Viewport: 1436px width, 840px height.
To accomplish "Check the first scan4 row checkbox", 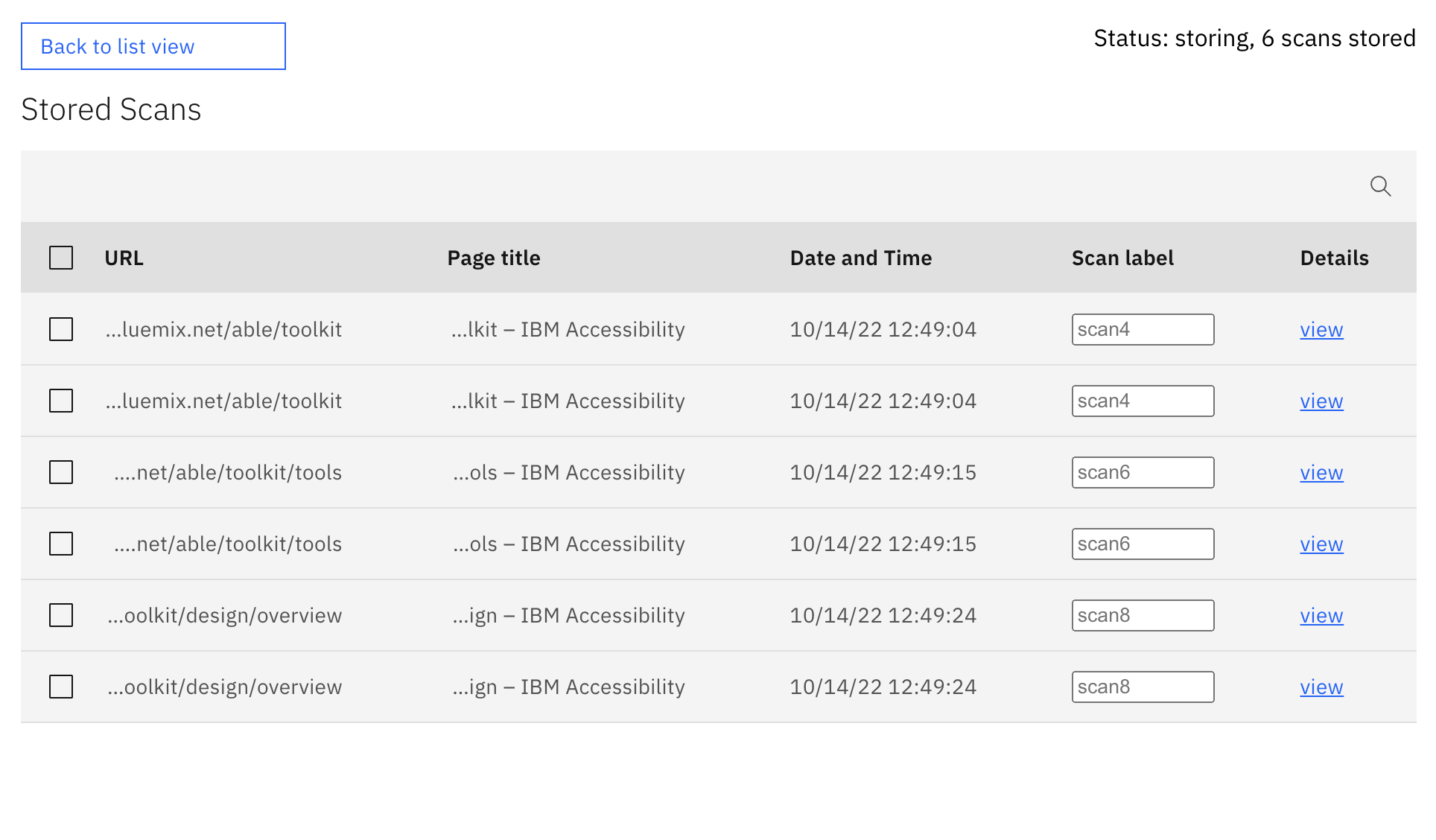I will (x=60, y=328).
